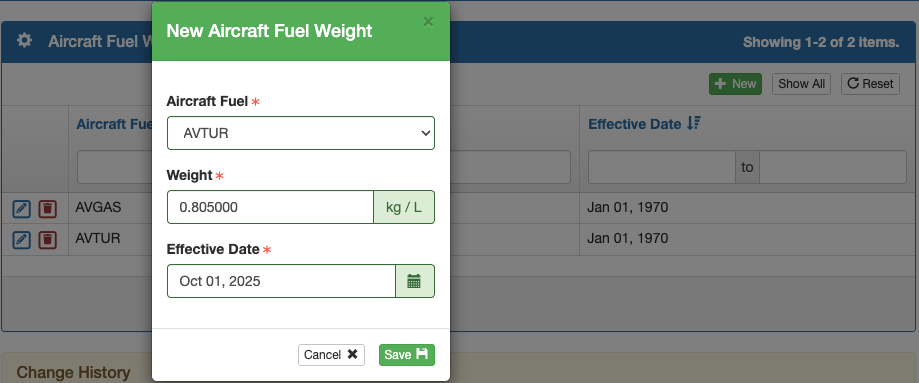Cancel the new fuel weight dialog

tap(331, 355)
